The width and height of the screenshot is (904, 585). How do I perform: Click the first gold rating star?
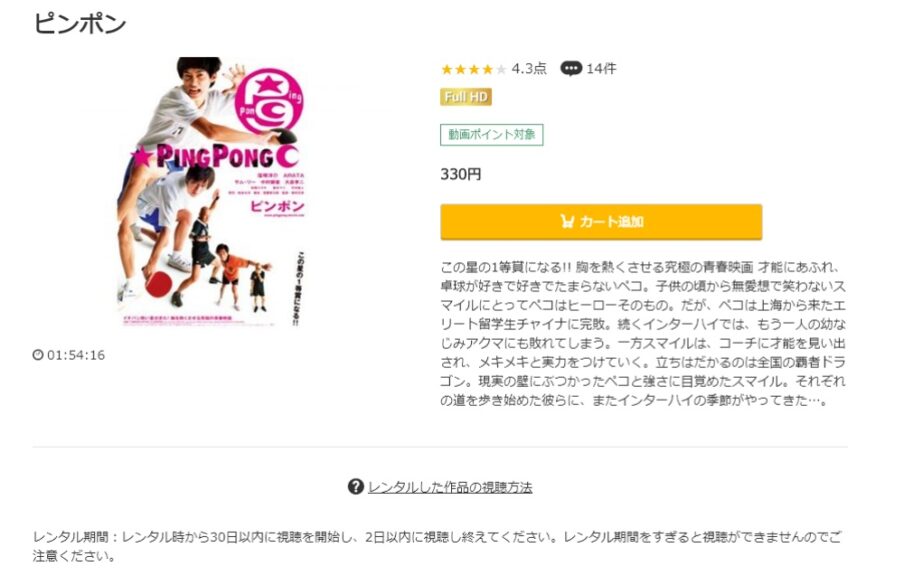(447, 70)
